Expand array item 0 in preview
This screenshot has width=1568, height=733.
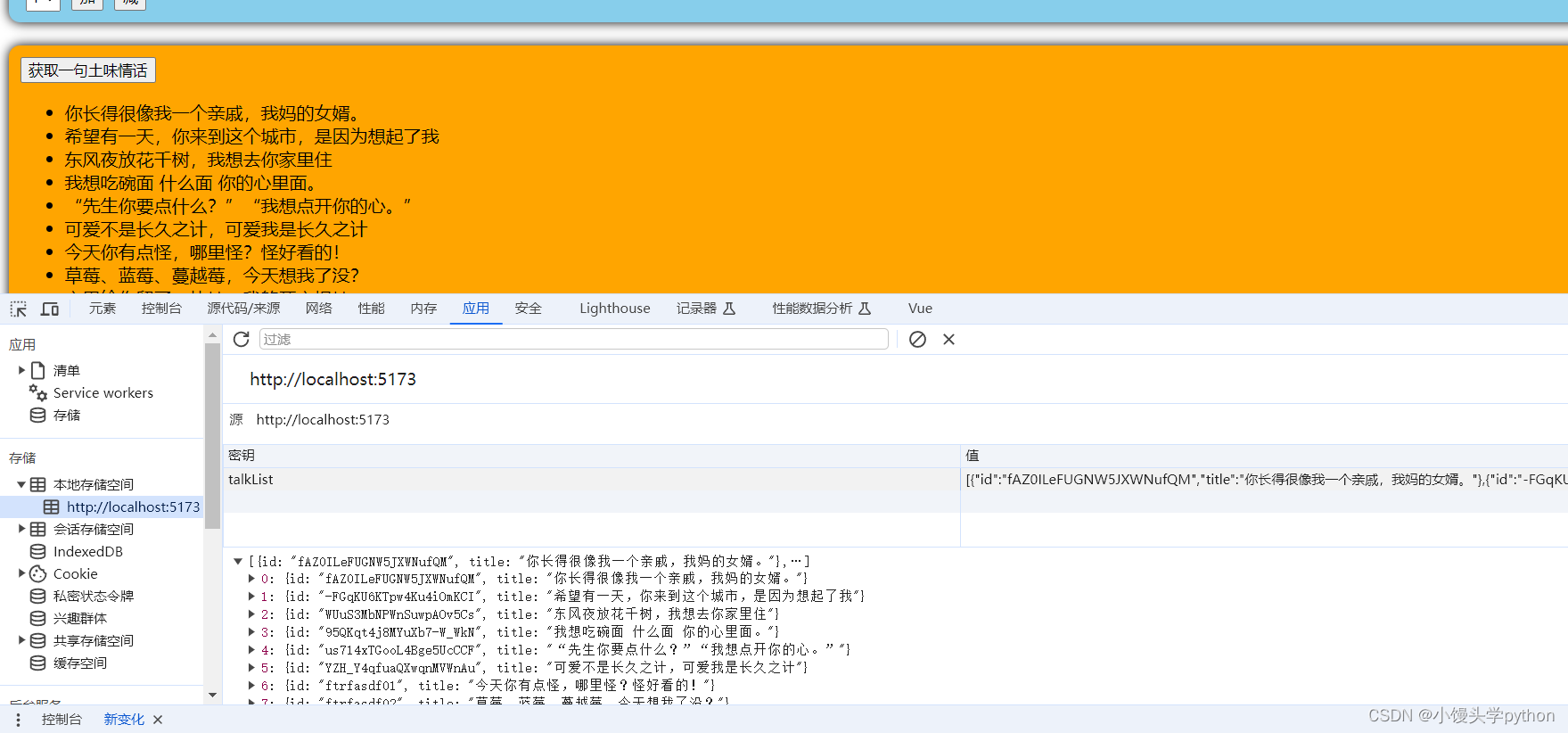[x=251, y=579]
